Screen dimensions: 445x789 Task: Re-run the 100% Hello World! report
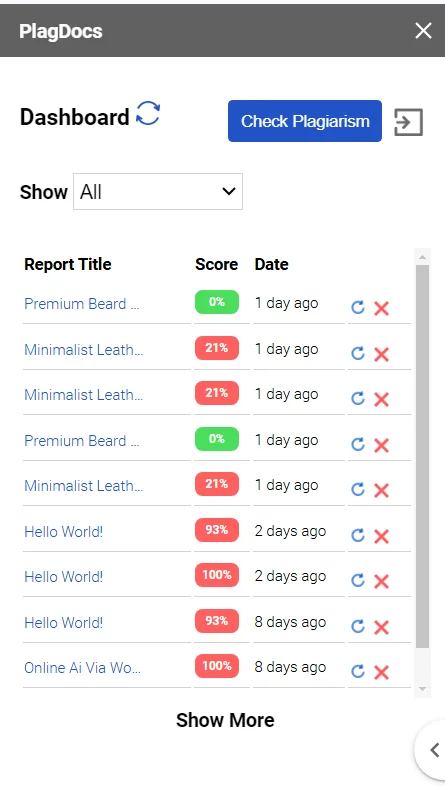tap(357, 581)
